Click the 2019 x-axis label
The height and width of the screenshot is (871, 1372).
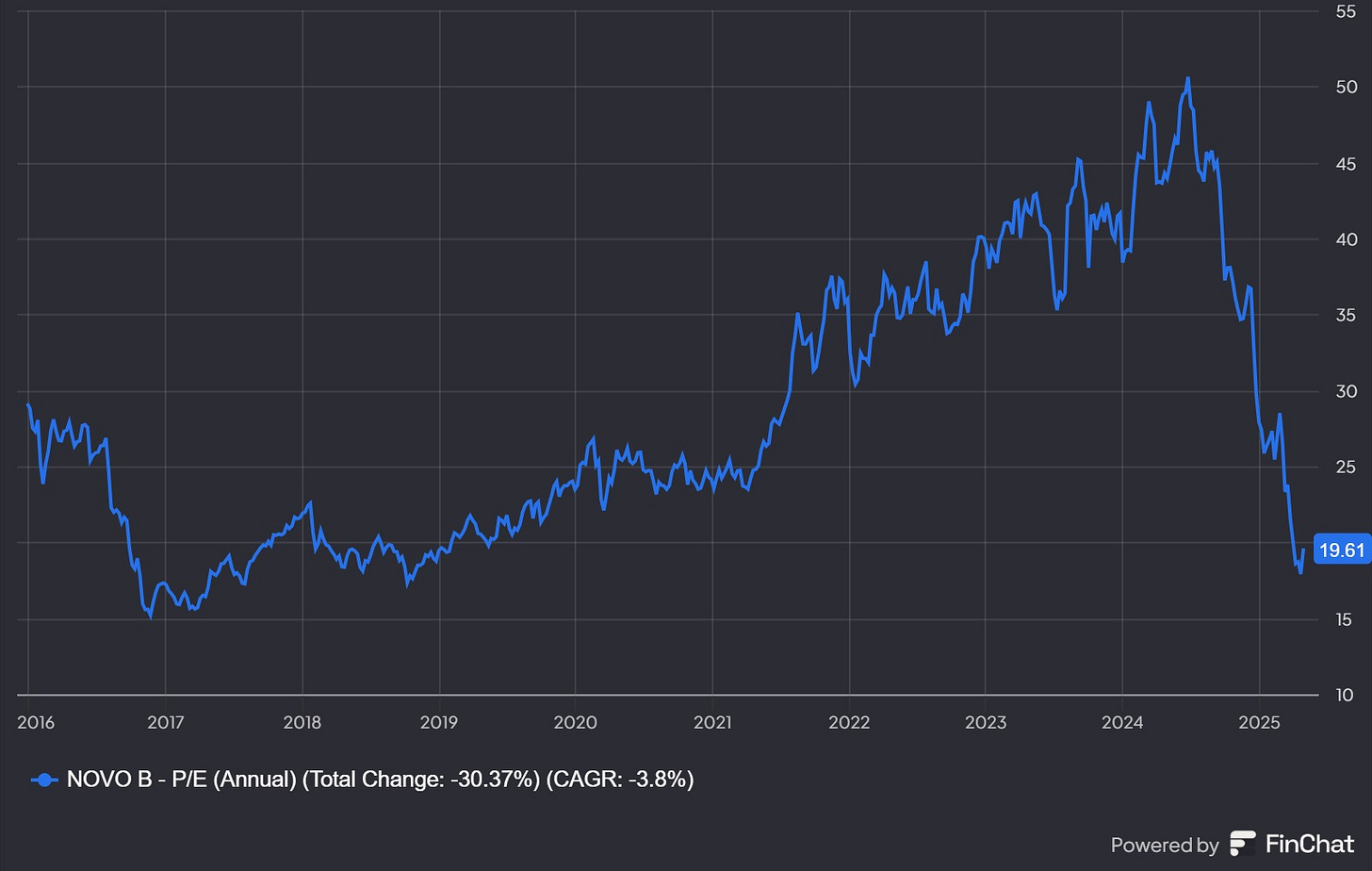point(438,723)
